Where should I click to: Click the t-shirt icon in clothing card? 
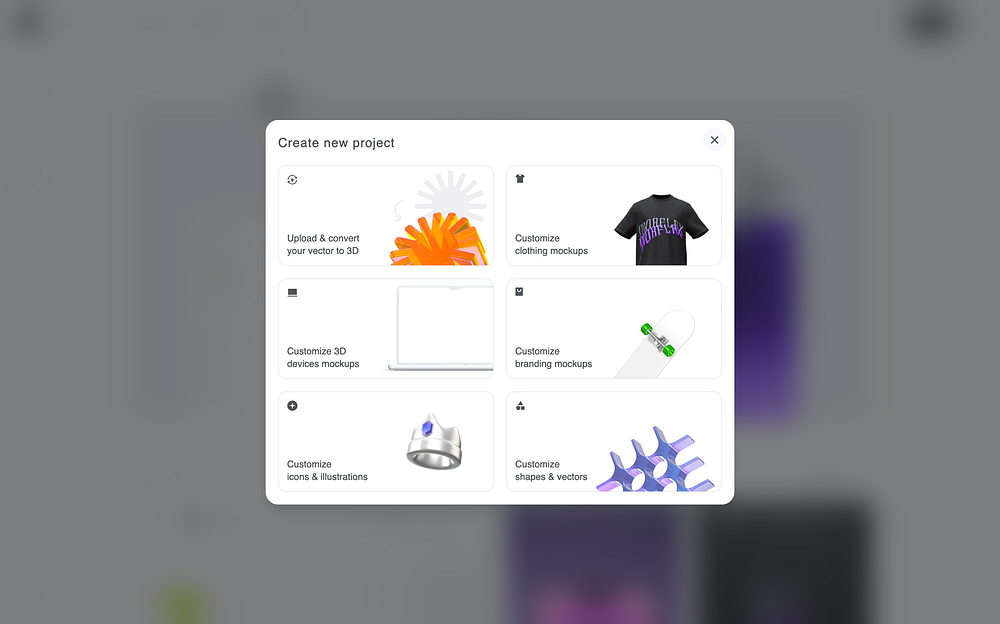(x=520, y=179)
